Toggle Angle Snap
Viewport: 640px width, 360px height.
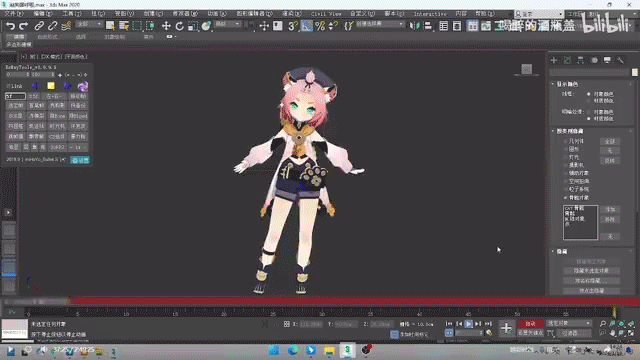tap(307, 26)
